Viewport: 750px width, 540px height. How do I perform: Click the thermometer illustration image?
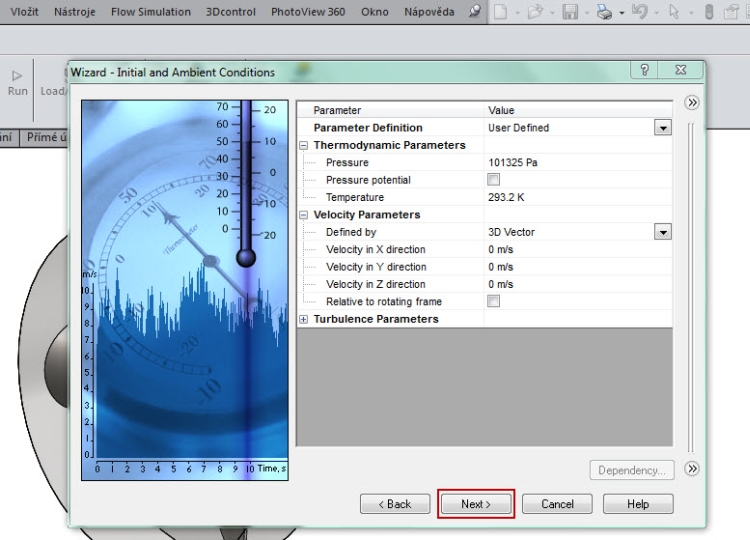click(185, 290)
